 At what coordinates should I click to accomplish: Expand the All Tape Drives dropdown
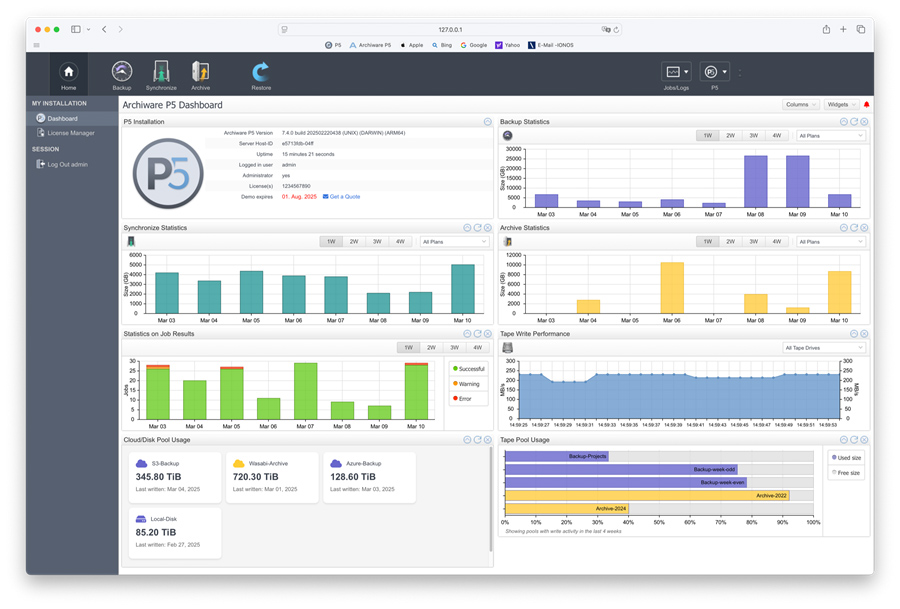(x=824, y=348)
